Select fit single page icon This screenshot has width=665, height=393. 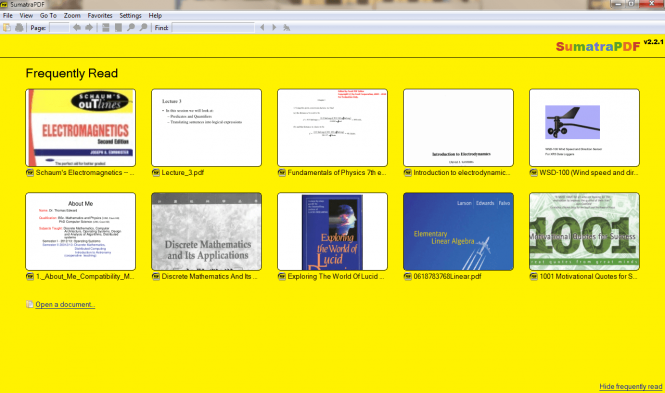[x=118, y=28]
